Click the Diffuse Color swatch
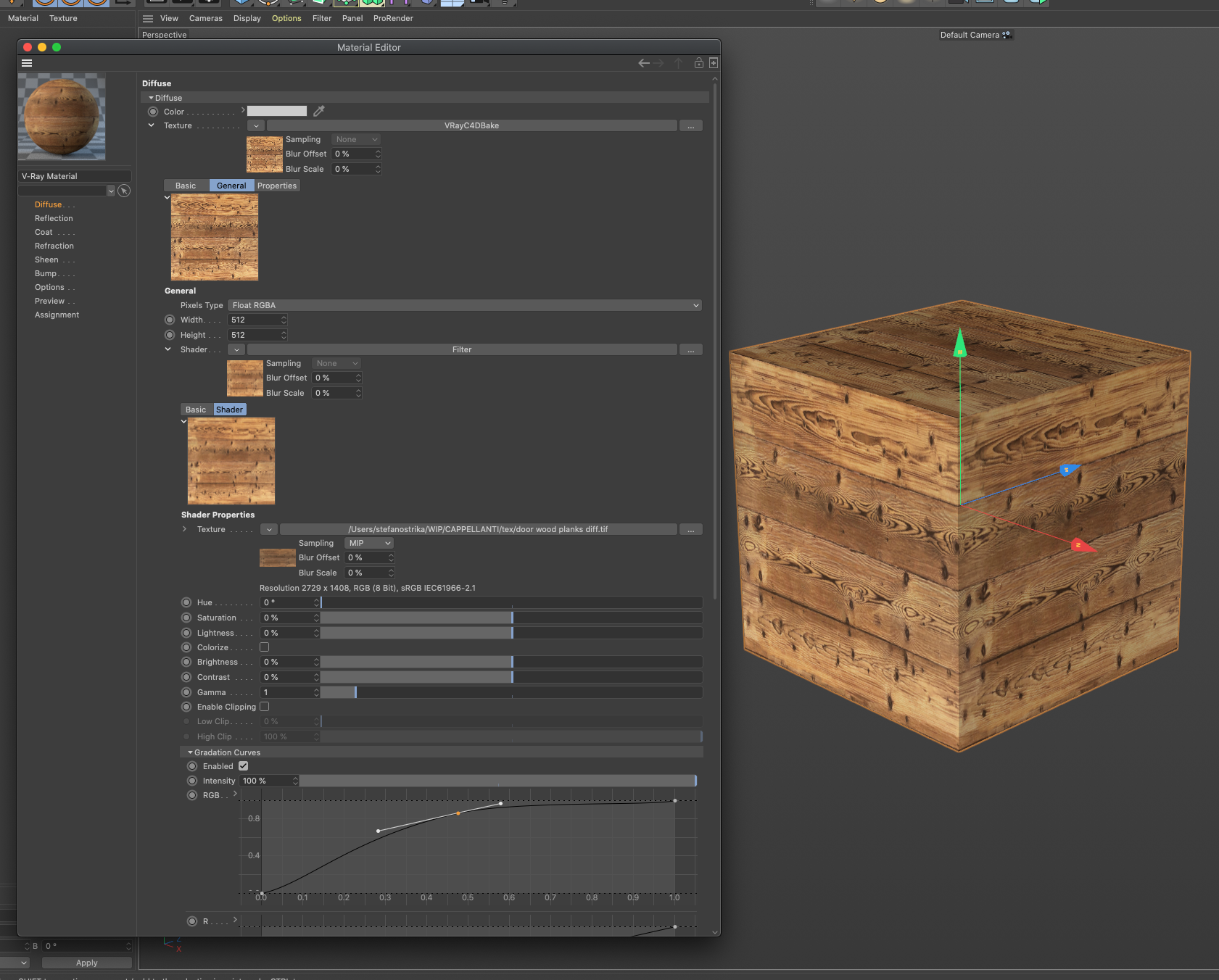 click(x=277, y=111)
